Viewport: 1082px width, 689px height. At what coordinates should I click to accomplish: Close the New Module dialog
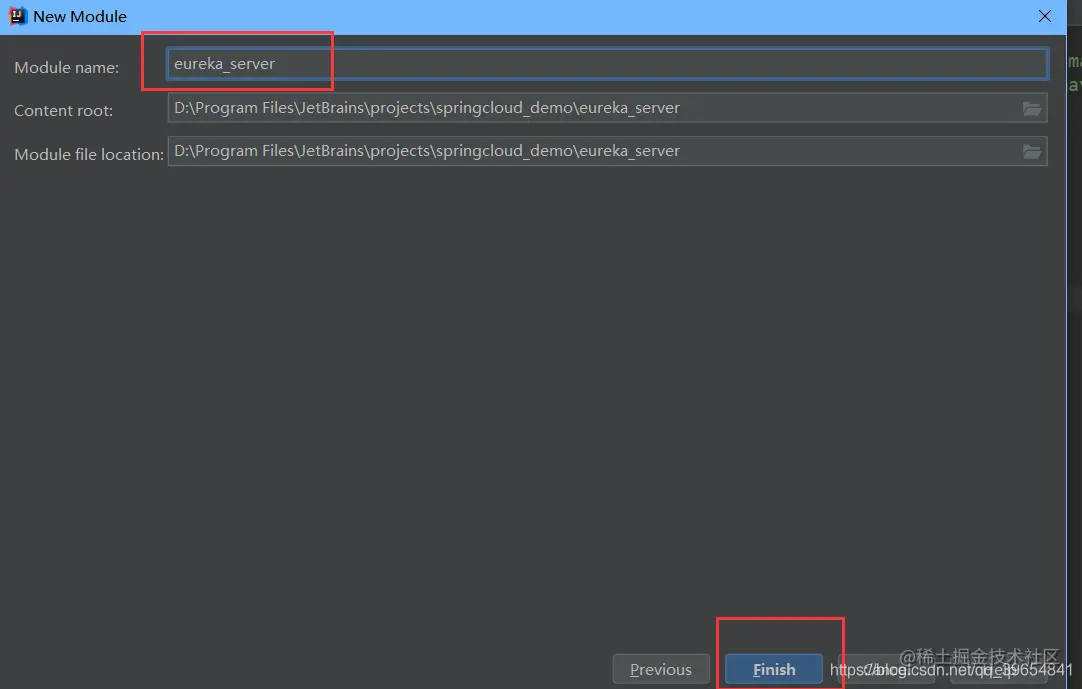[x=1045, y=16]
